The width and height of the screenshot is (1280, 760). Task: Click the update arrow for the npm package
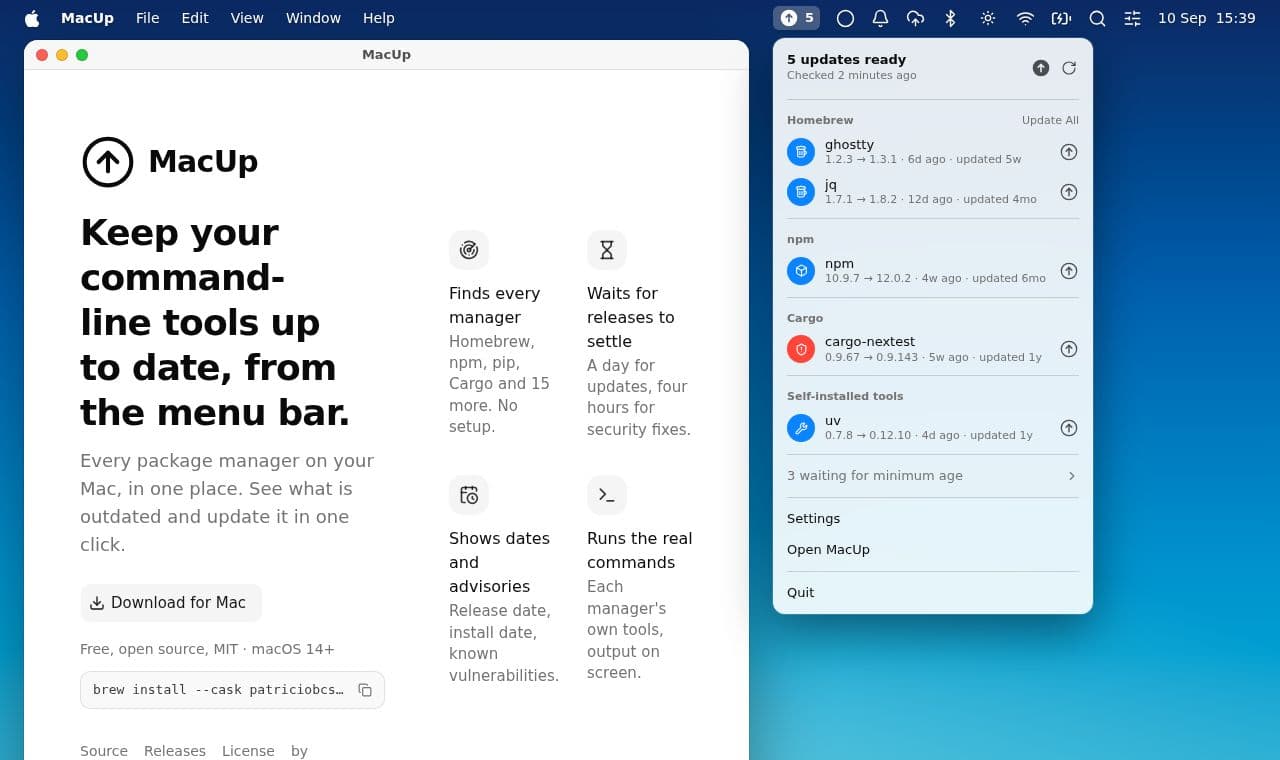(1069, 271)
